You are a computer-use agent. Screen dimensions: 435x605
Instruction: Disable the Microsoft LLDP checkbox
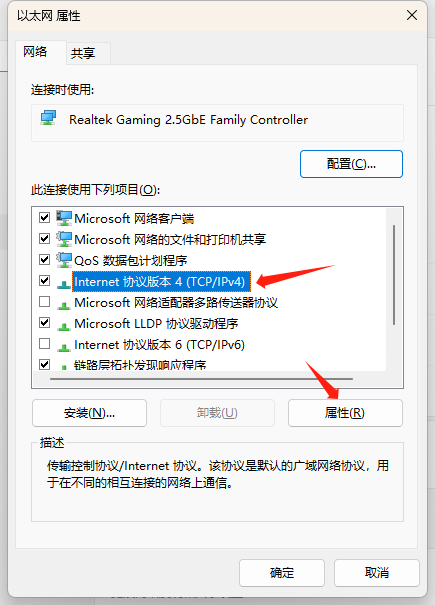click(x=45, y=322)
